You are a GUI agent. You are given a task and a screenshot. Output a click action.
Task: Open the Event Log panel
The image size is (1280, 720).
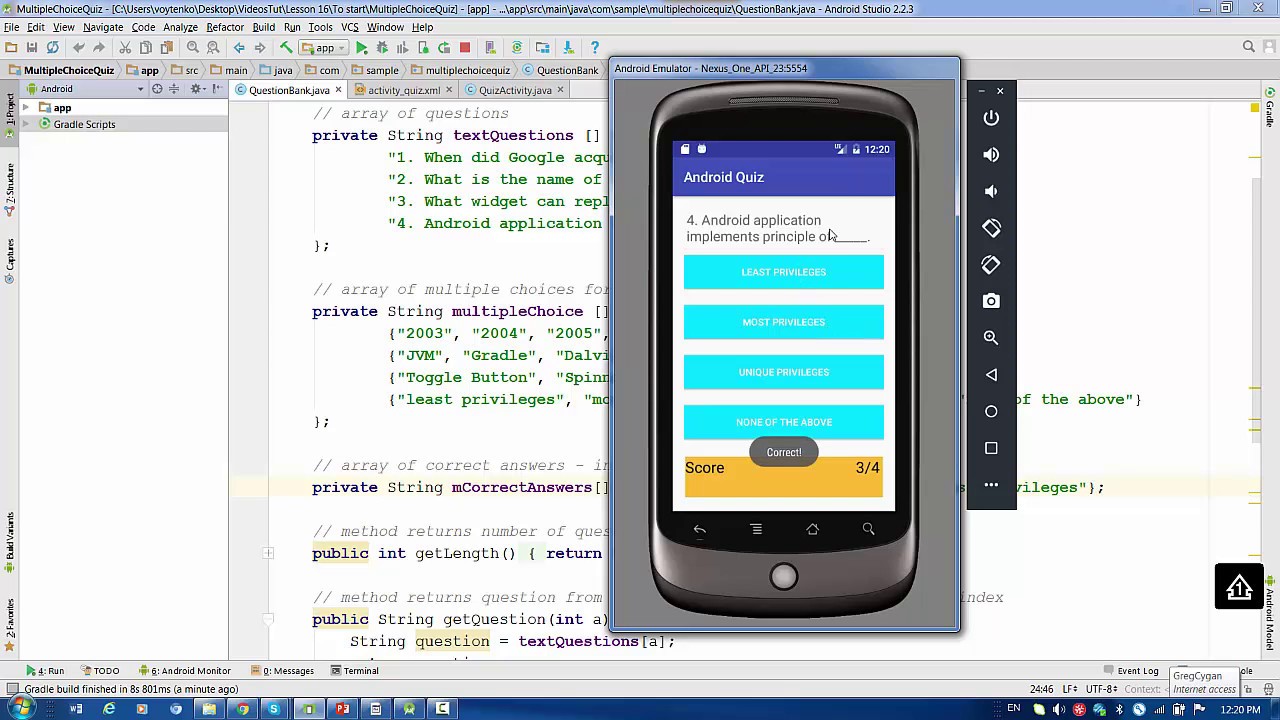click(x=1131, y=671)
